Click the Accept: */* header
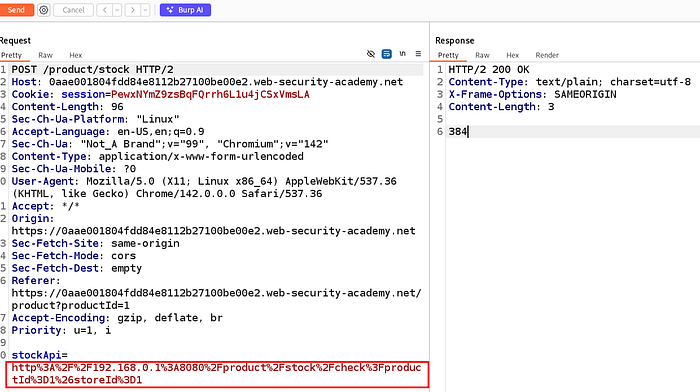This screenshot has height=392, width=700. (46, 206)
